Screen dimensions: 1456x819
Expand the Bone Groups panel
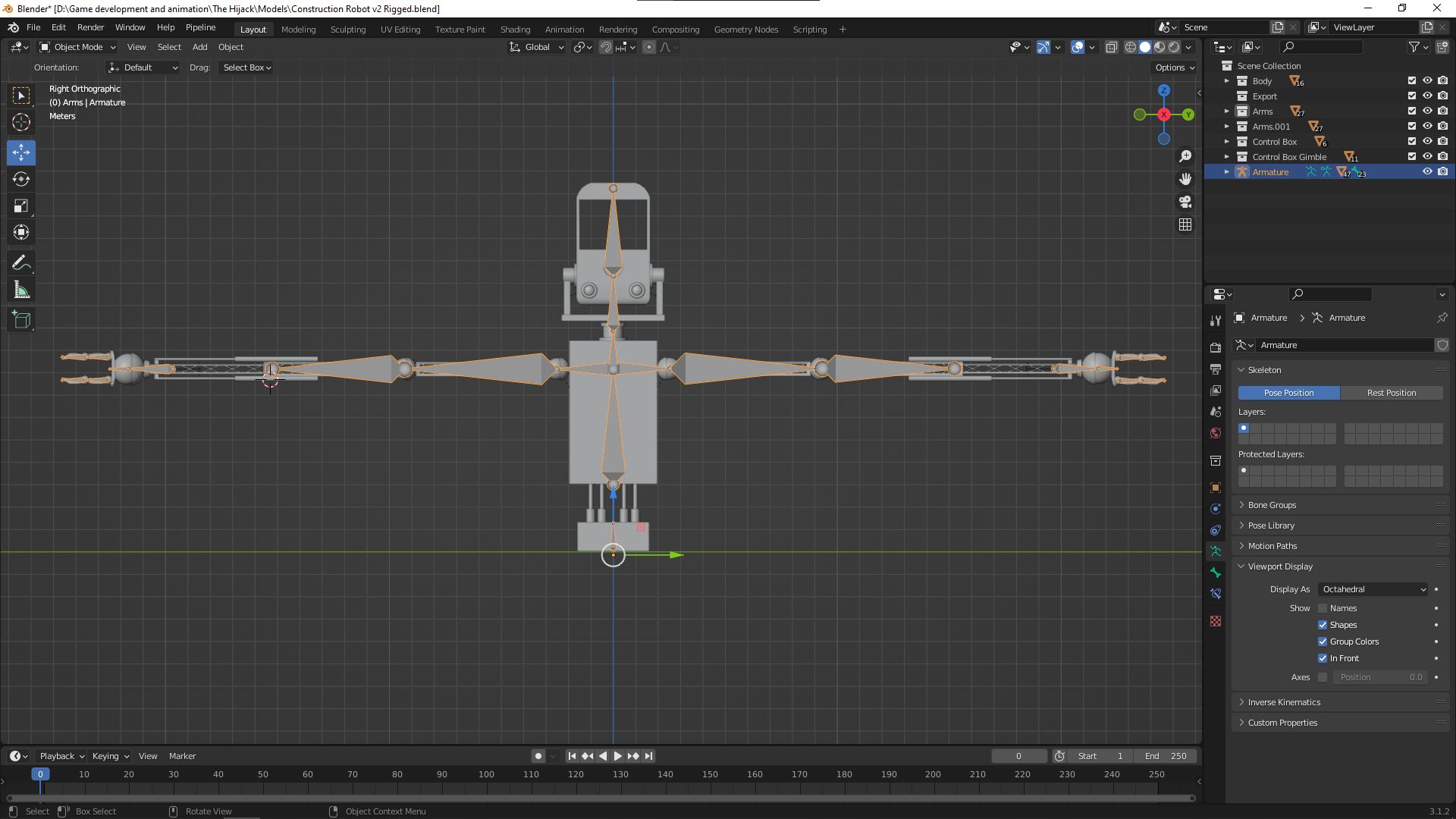click(x=1272, y=505)
